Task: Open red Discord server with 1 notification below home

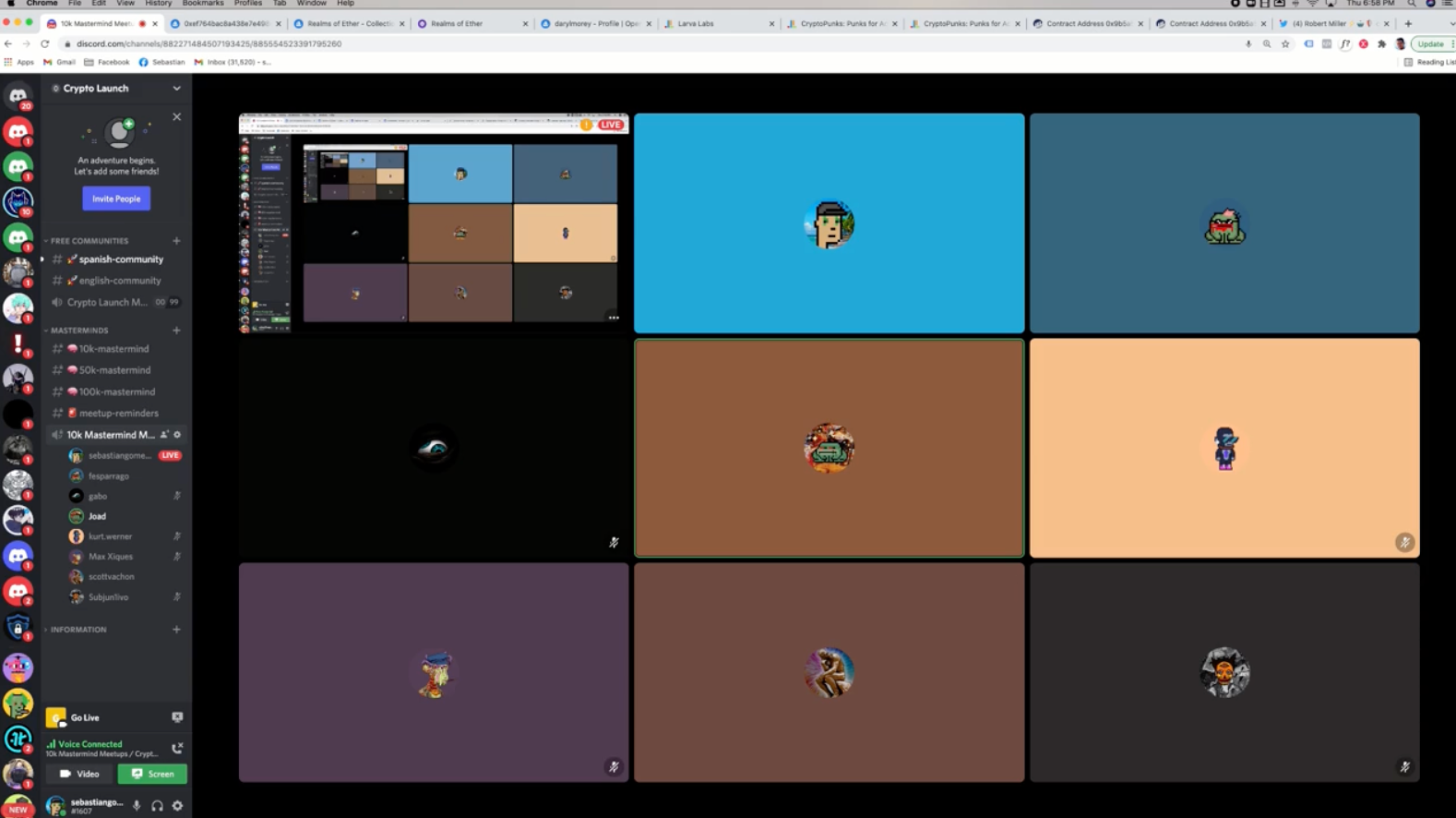Action: click(x=18, y=131)
